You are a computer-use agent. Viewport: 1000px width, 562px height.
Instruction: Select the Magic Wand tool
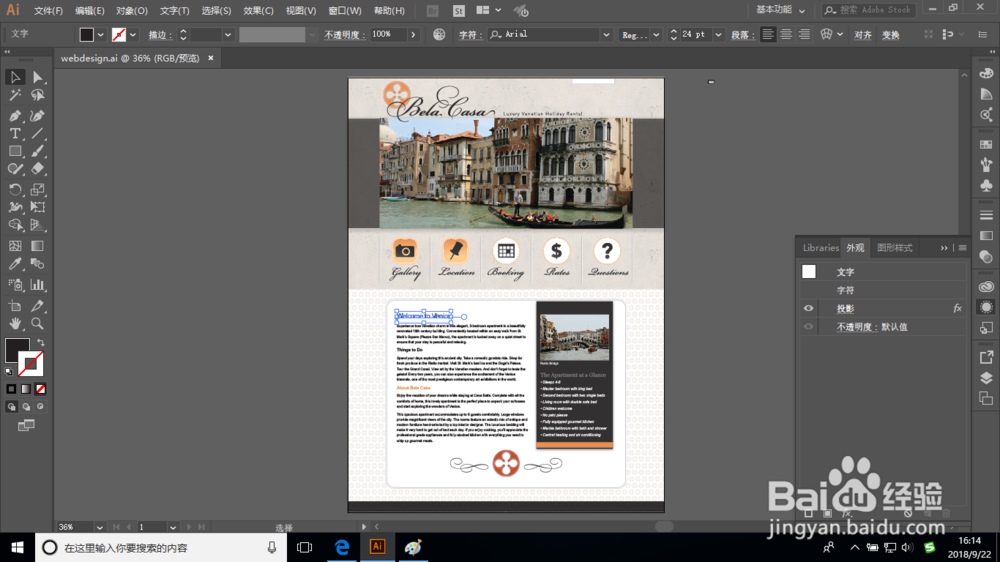(x=15, y=95)
